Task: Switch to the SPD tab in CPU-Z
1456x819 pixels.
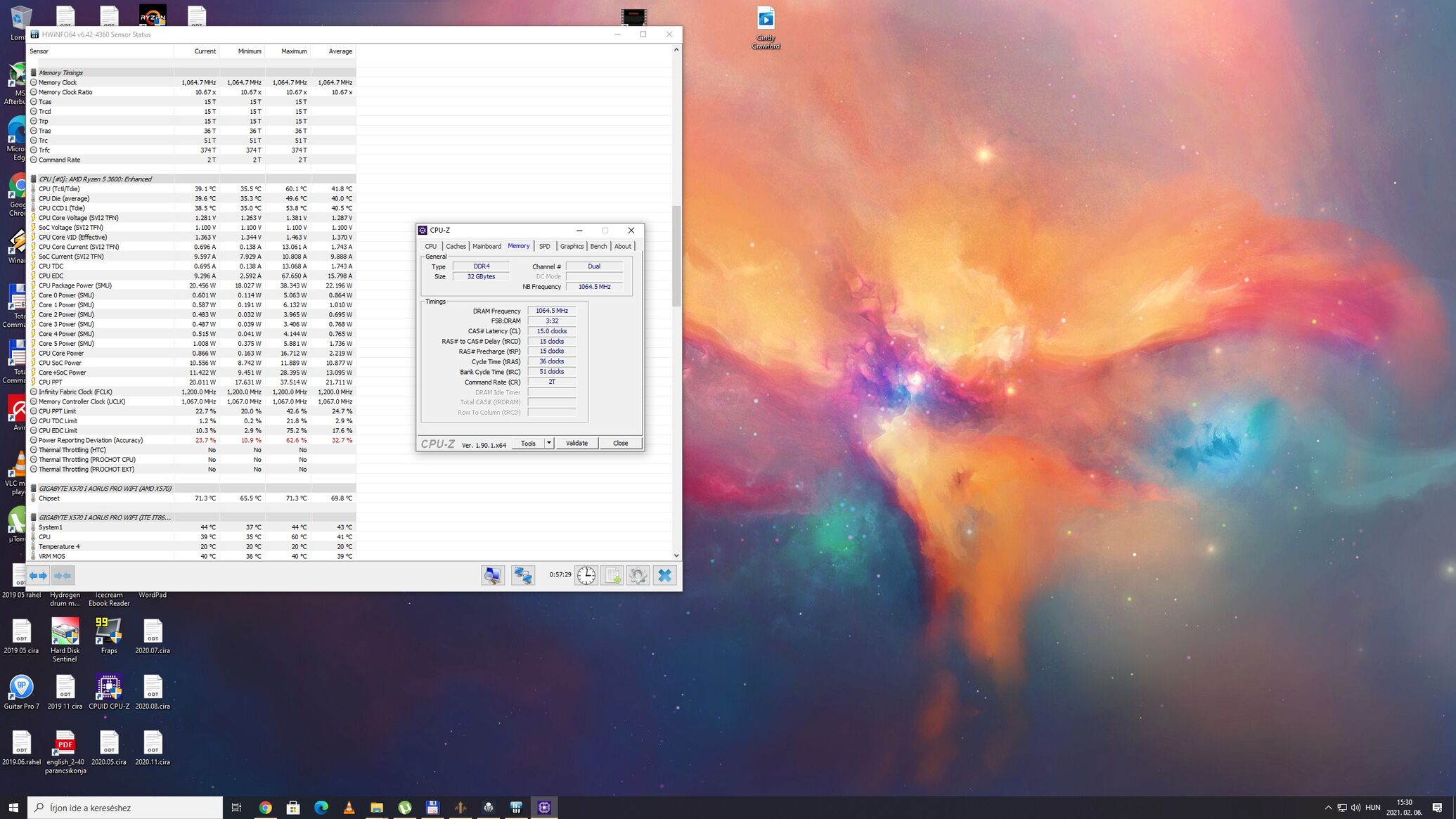Action: 544,246
